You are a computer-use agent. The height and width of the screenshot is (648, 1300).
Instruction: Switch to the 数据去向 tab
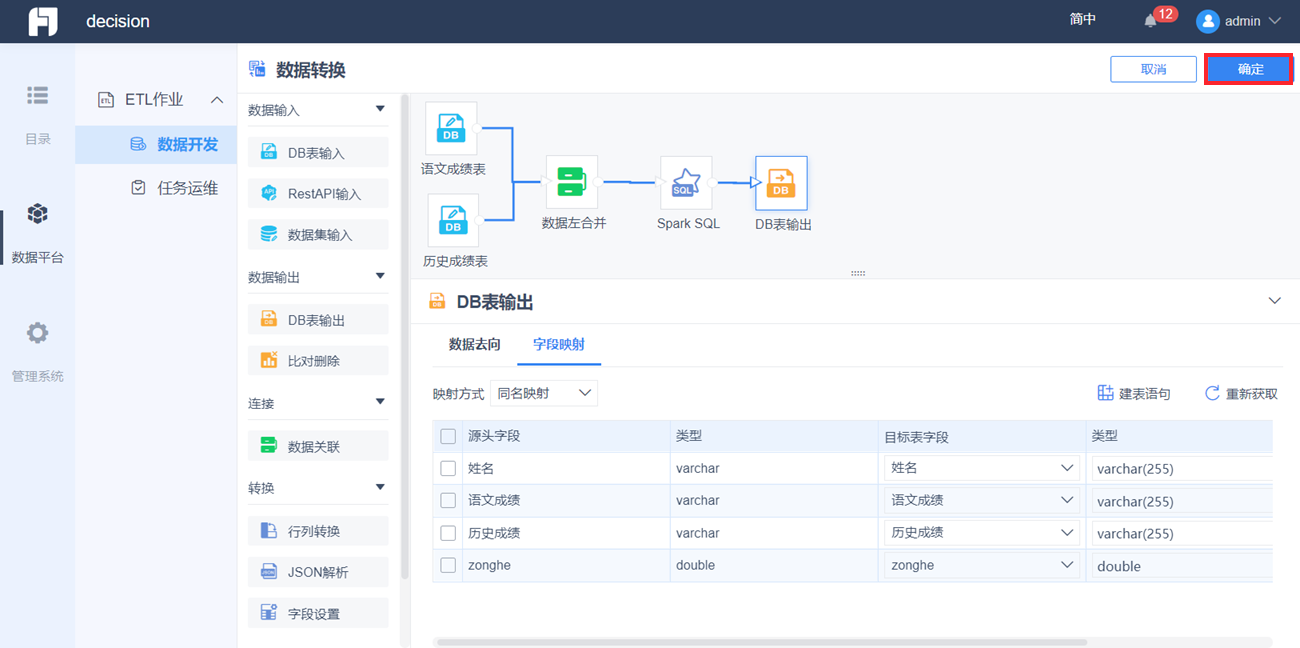click(x=475, y=344)
